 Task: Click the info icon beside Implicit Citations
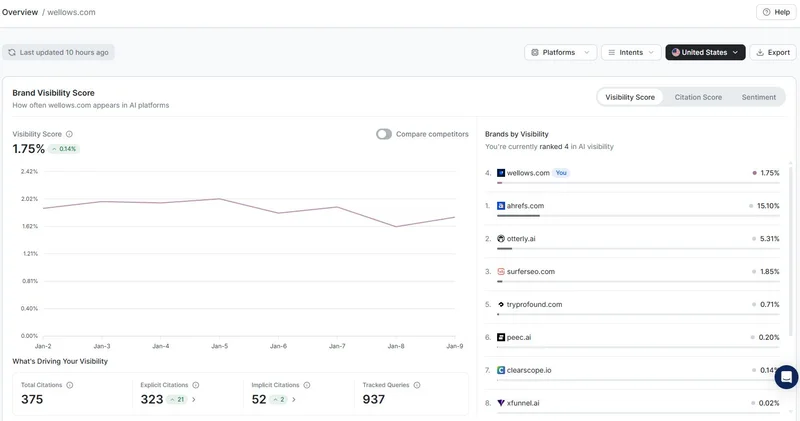pyautogui.click(x=306, y=384)
